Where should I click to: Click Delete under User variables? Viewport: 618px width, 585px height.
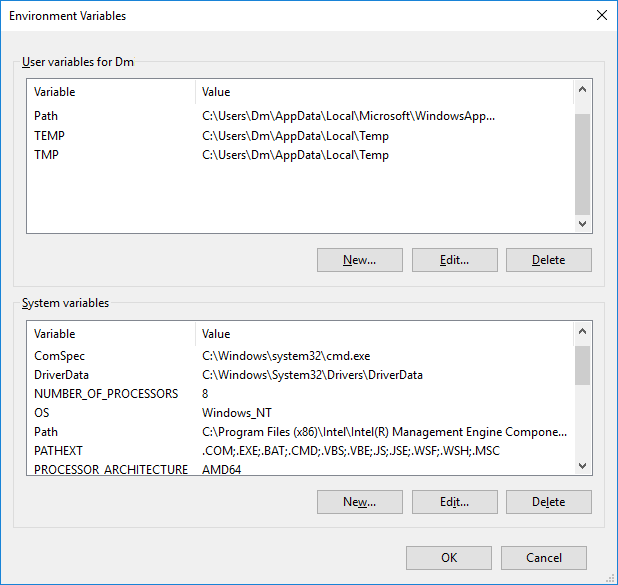(548, 260)
